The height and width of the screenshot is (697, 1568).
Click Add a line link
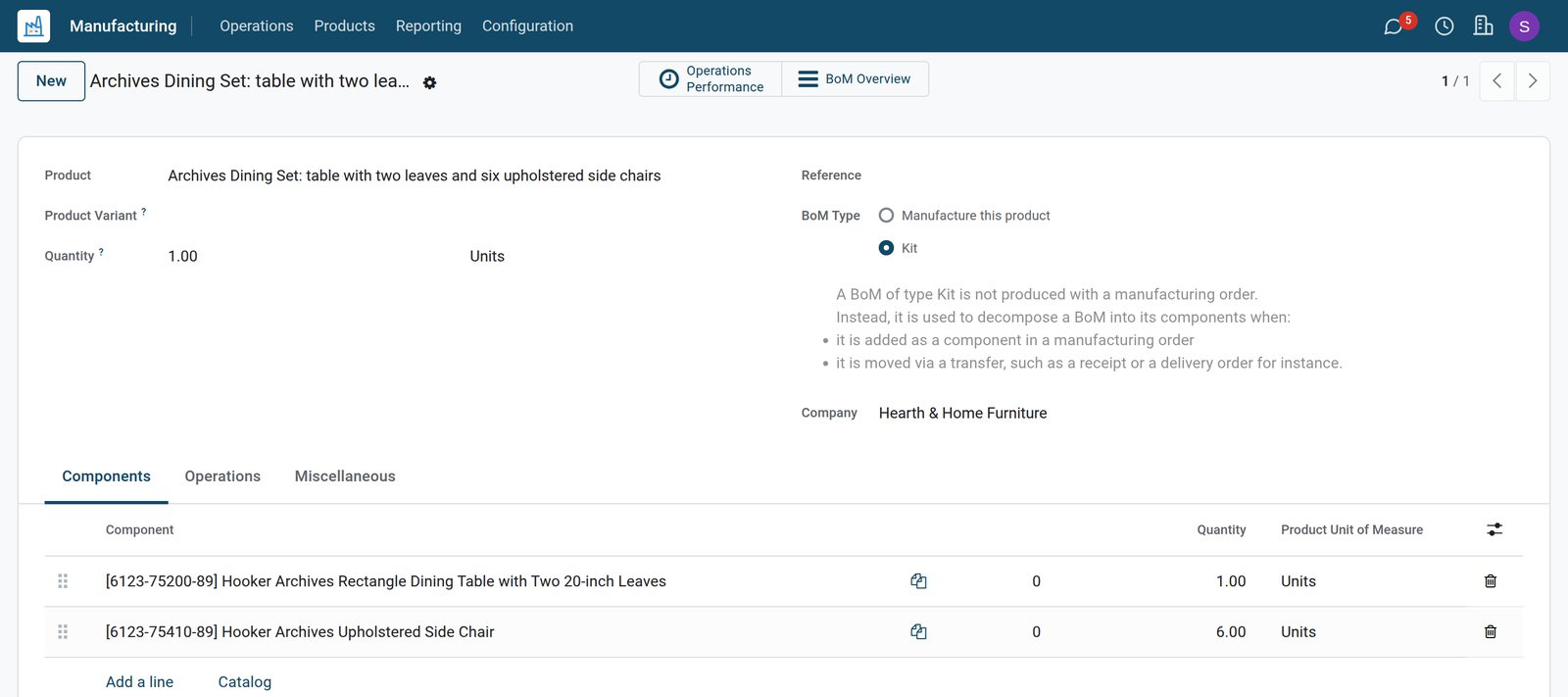139,682
